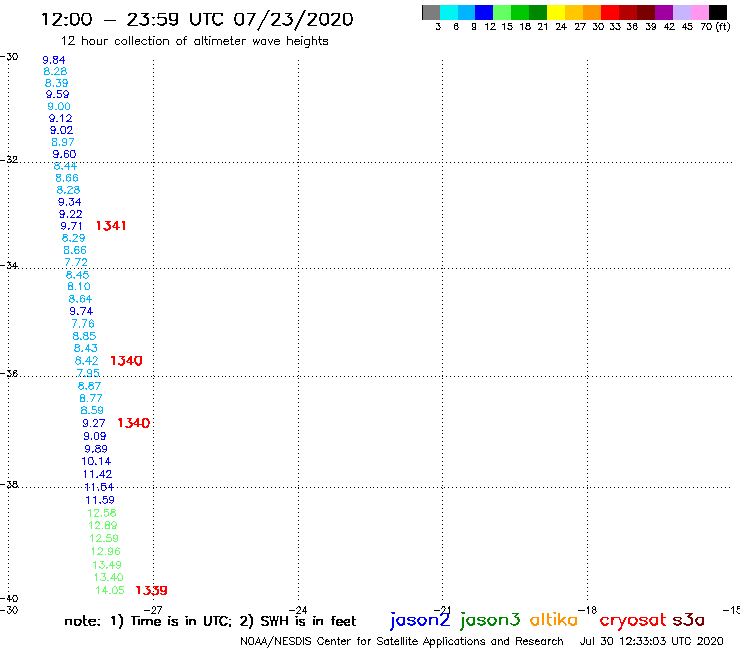Click the wave height value 11.59

pos(100,500)
